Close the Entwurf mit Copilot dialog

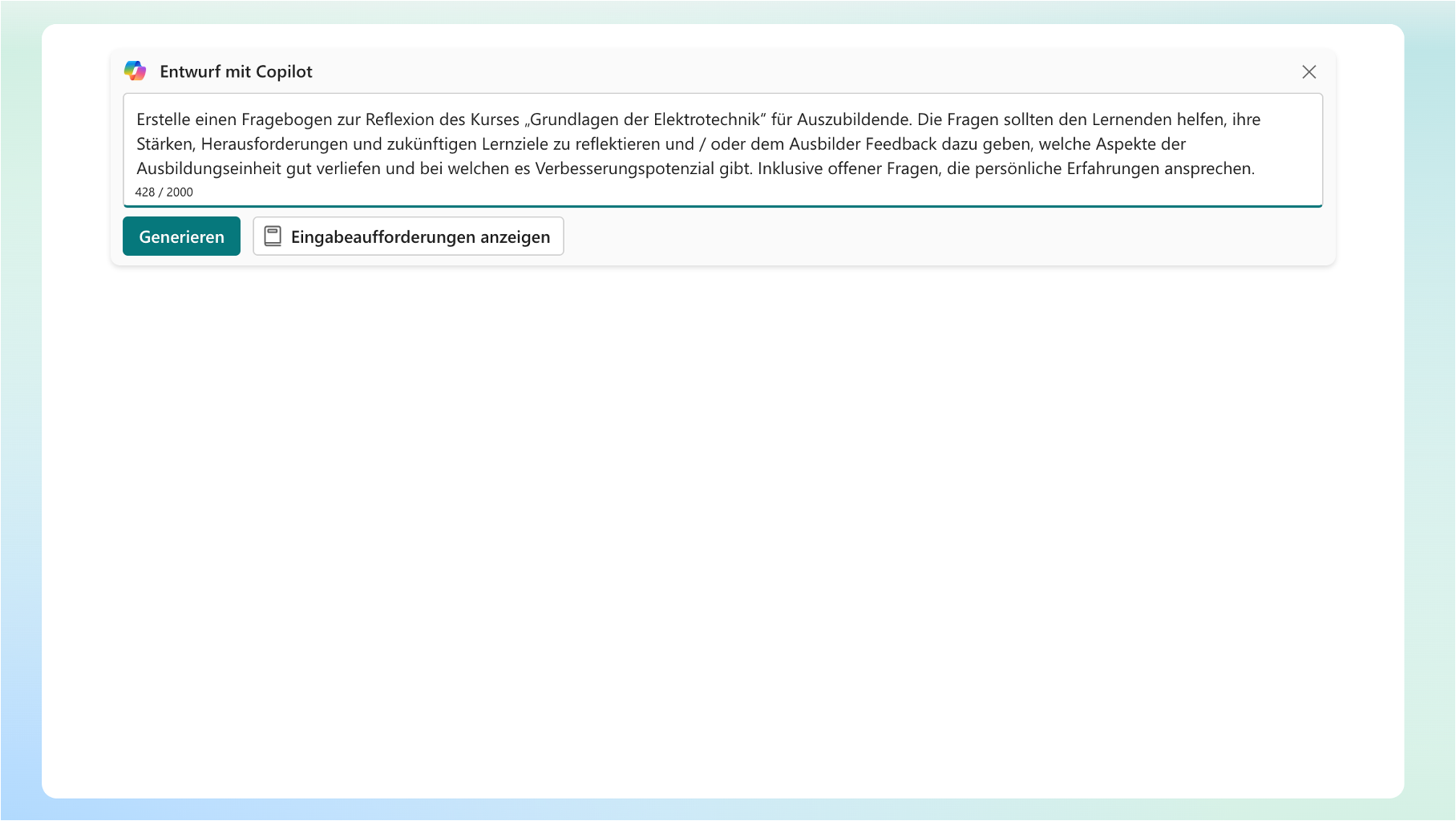(1308, 72)
